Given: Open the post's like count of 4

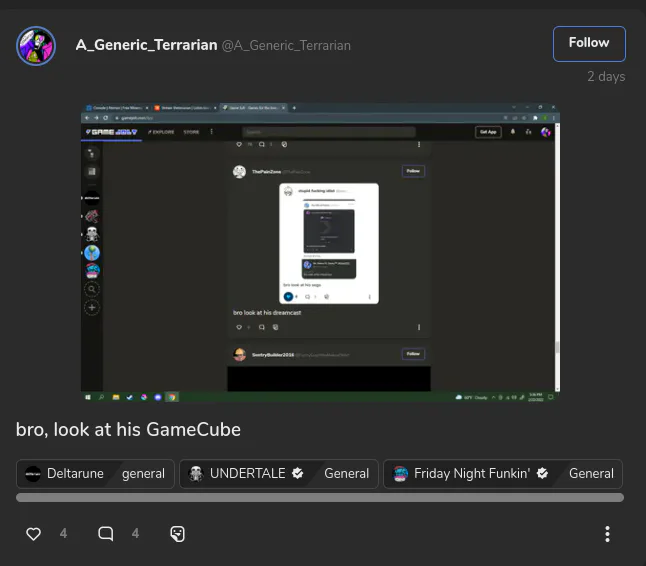Looking at the screenshot, I should [x=63, y=533].
